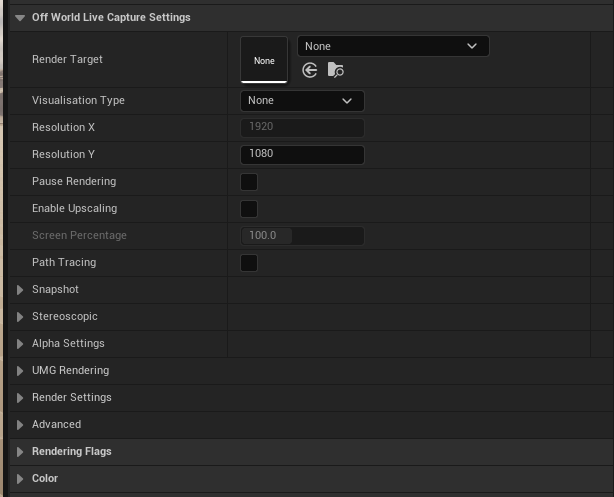Toggle the Pause Rendering checkbox
The height and width of the screenshot is (497, 614).
pos(249,182)
